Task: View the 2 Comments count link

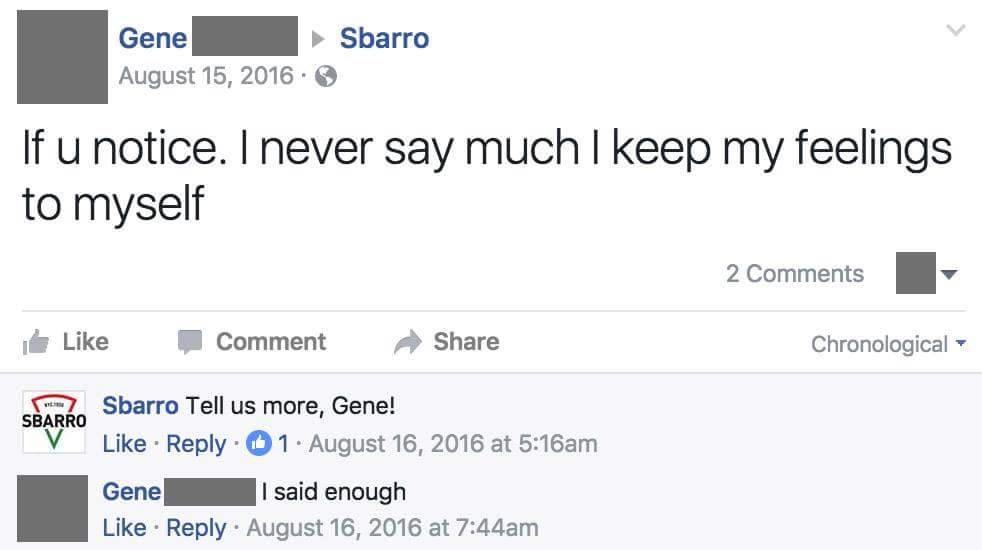Action: 794,274
